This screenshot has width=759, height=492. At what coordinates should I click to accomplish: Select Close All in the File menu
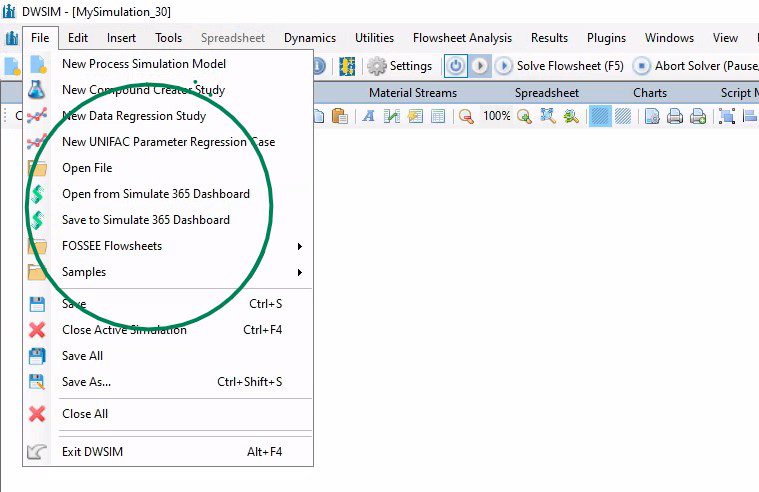(167, 414)
